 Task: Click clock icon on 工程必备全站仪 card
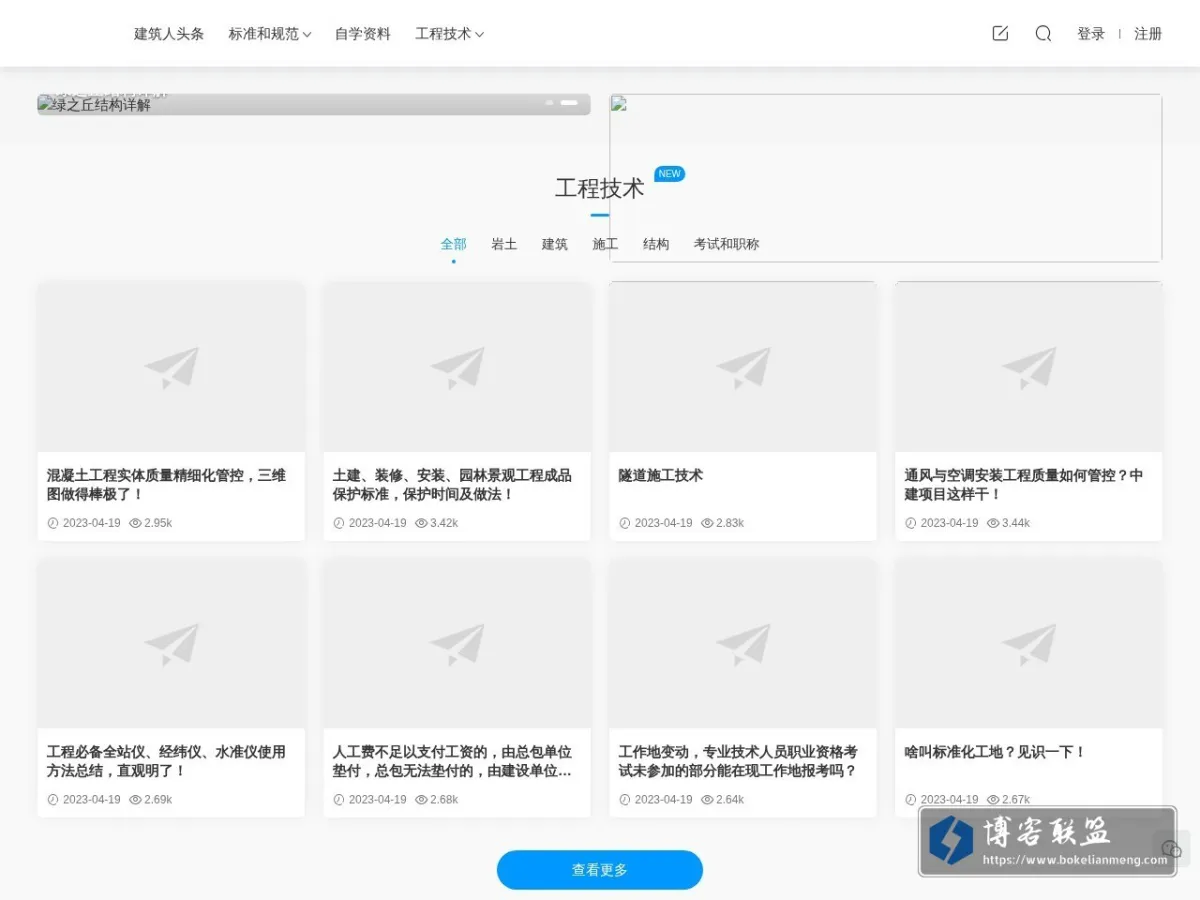pyautogui.click(x=53, y=799)
